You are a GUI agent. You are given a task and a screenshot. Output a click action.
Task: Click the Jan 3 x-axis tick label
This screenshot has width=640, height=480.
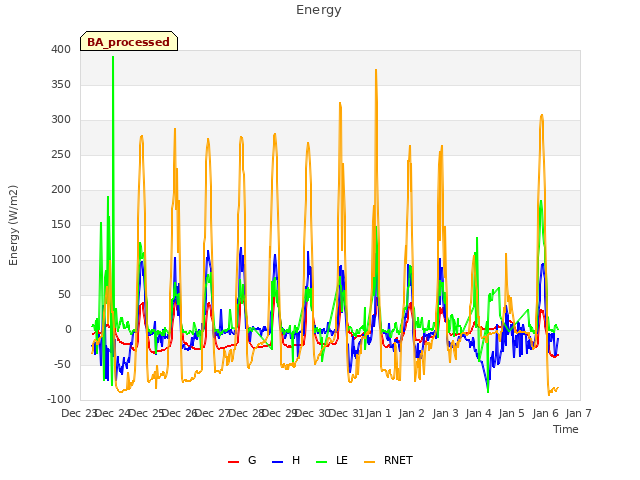point(445,413)
